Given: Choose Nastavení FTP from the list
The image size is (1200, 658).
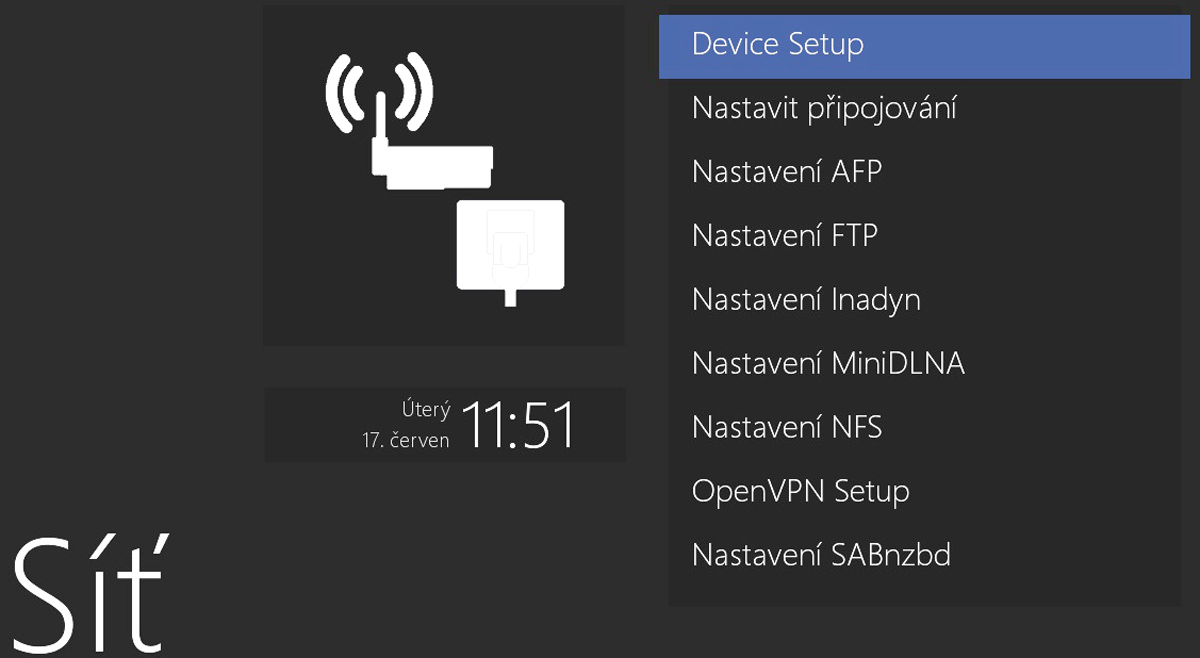Looking at the screenshot, I should 784,236.
